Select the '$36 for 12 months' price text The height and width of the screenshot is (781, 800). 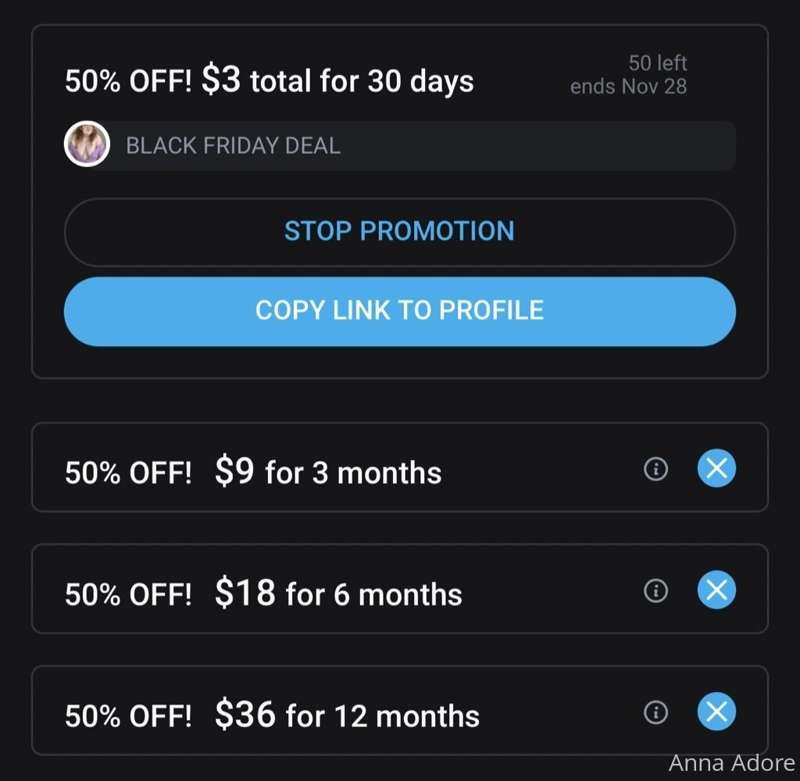click(347, 715)
